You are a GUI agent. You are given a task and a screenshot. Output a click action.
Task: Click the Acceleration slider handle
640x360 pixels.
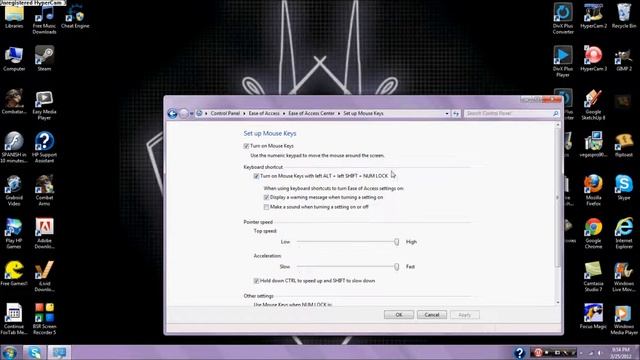[x=396, y=267]
